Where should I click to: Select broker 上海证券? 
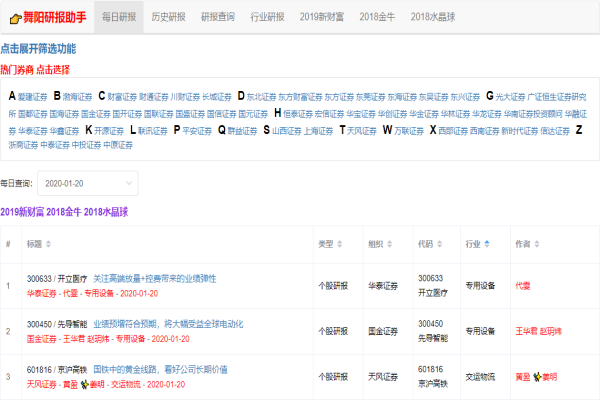(x=318, y=131)
